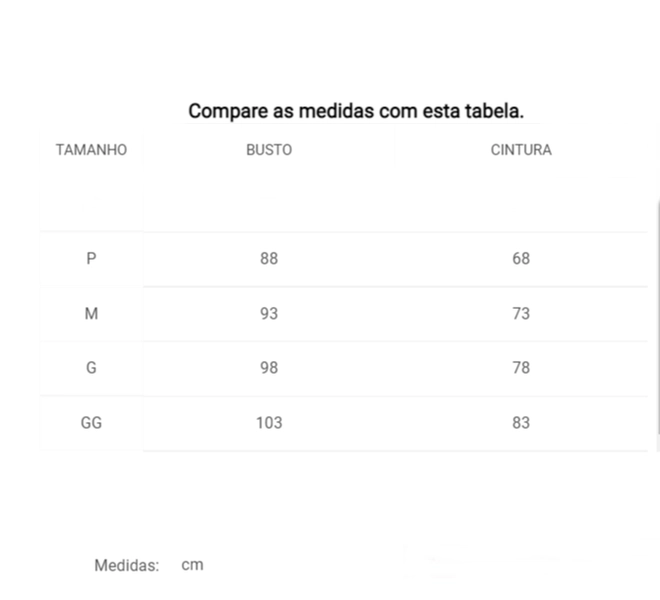Select the GG size row label
Viewport: 660px width, 600px height.
(x=91, y=423)
